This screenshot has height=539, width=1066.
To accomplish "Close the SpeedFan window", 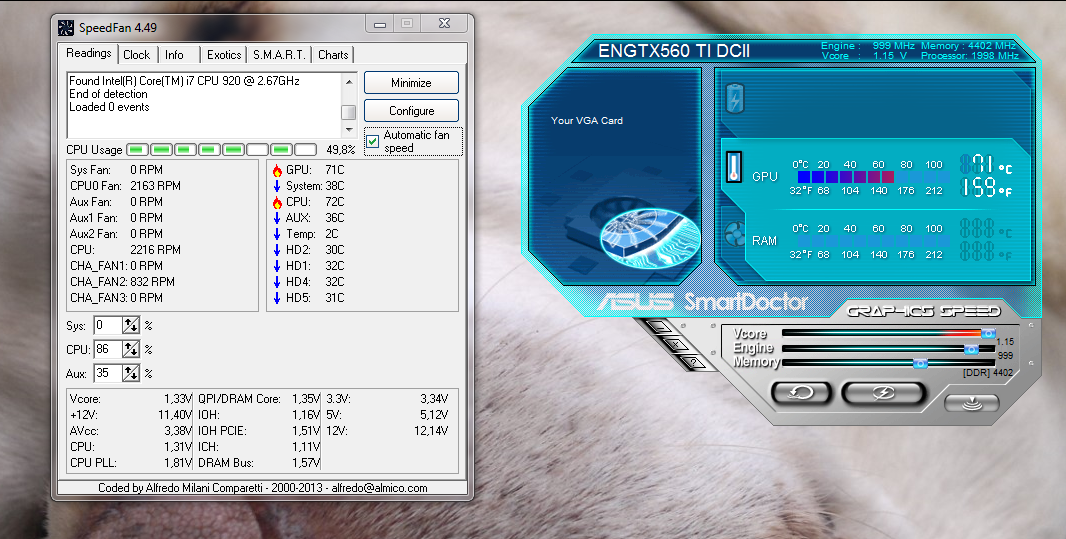I will click(x=444, y=24).
